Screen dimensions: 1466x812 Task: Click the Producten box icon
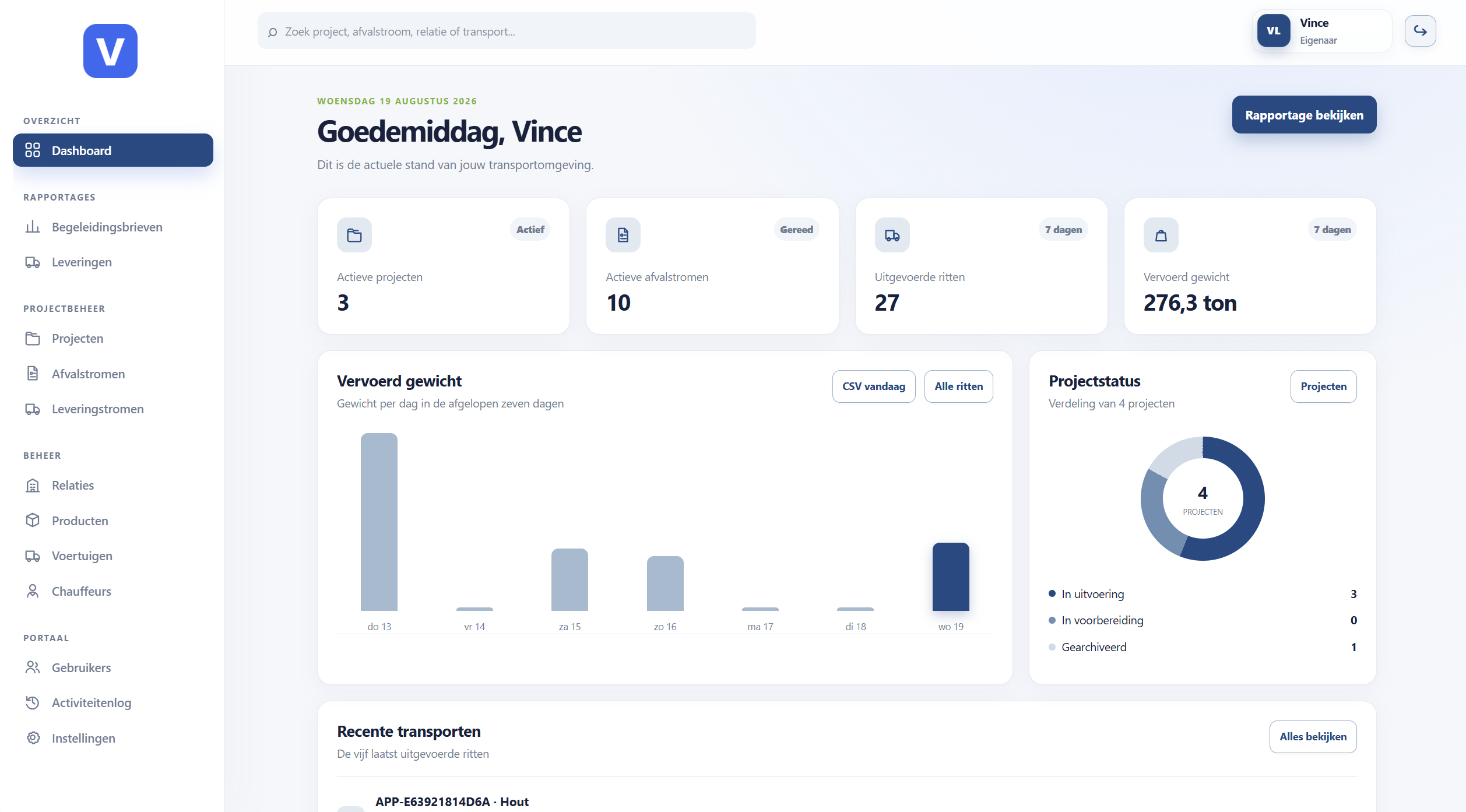[x=33, y=521]
